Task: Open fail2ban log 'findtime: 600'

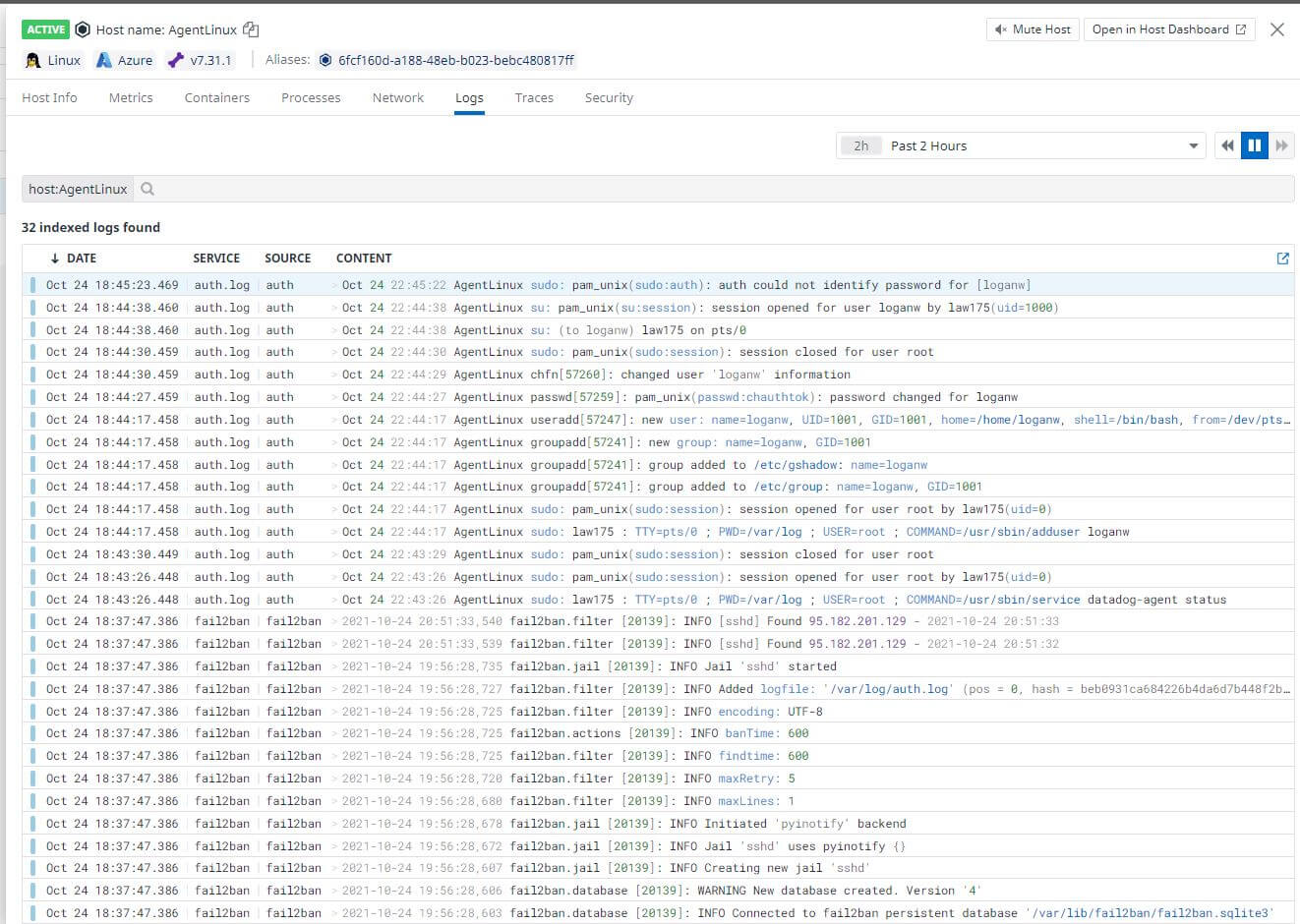Action: point(658,756)
